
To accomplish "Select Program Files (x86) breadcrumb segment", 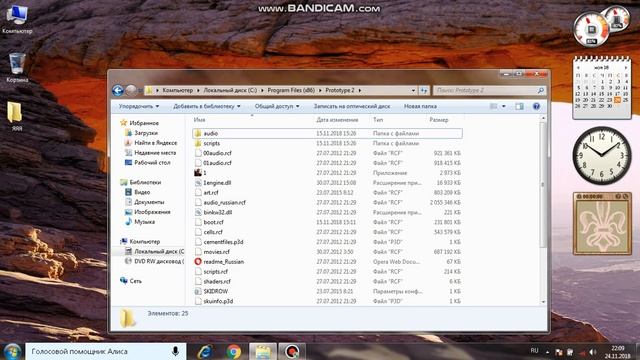I will point(291,90).
